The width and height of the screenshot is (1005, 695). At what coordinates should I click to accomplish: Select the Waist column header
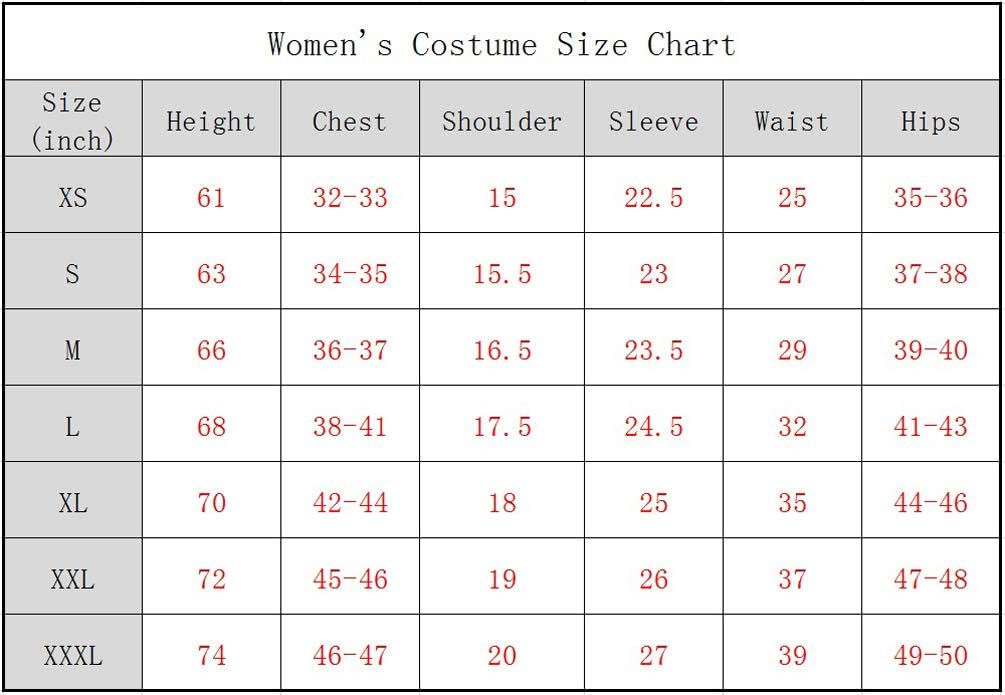click(x=792, y=121)
